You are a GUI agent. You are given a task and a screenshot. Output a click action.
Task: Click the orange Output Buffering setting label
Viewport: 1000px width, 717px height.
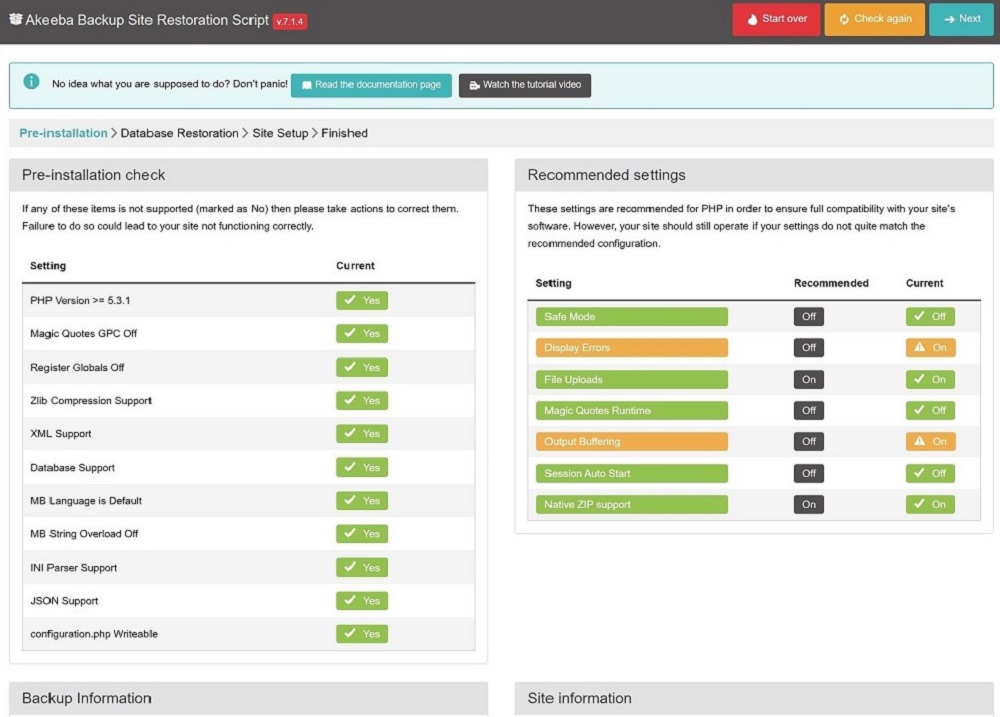[x=631, y=441]
